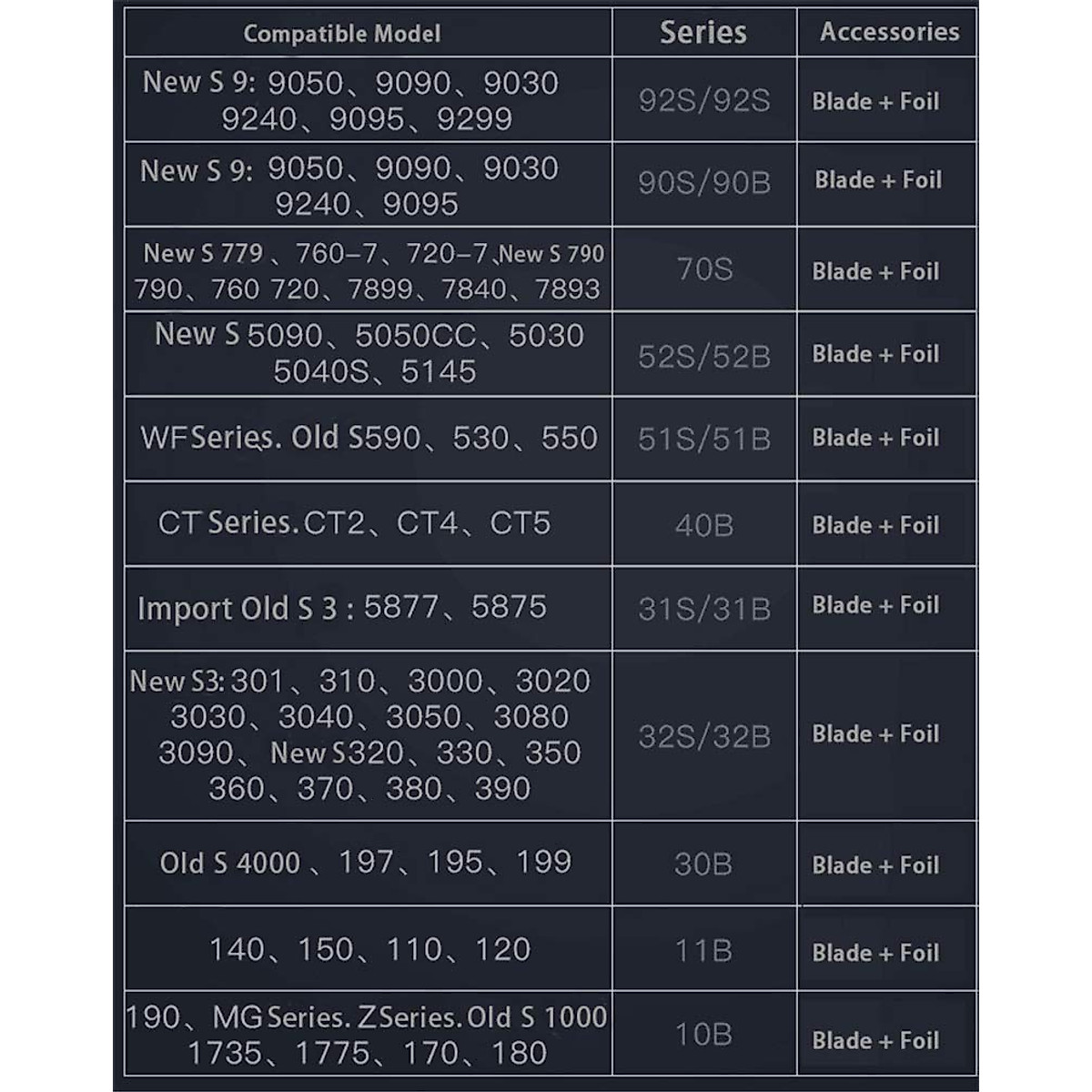Click the 32S/32B series cell
This screenshot has width=1092, height=1092.
pyautogui.click(x=704, y=735)
